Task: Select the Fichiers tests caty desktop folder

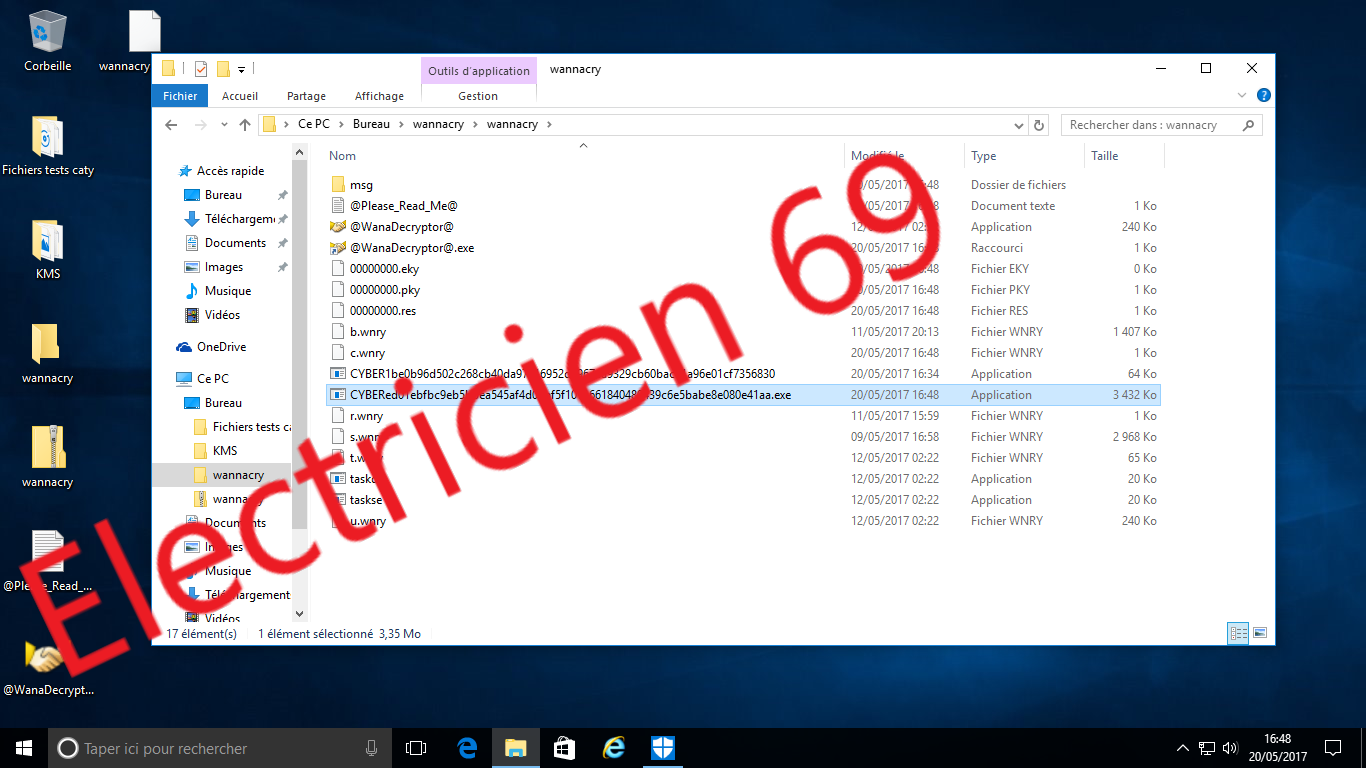Action: coord(48,146)
